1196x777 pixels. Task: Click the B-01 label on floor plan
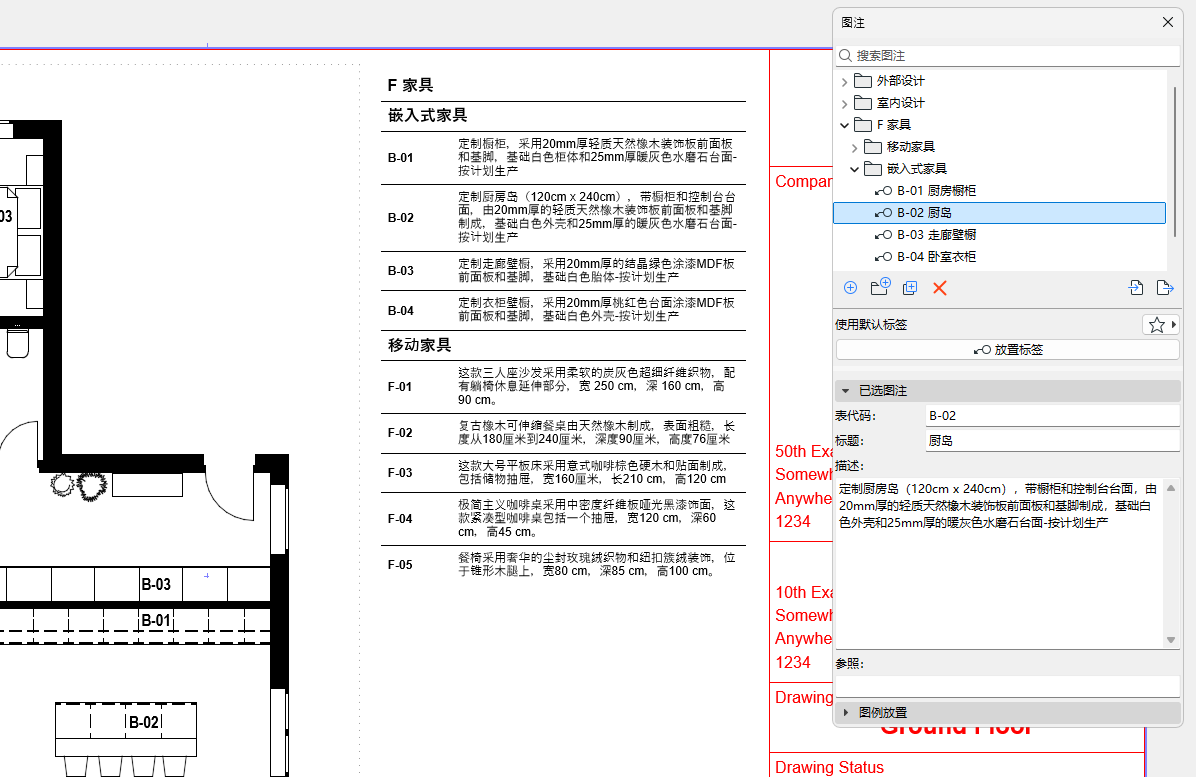click(x=156, y=621)
